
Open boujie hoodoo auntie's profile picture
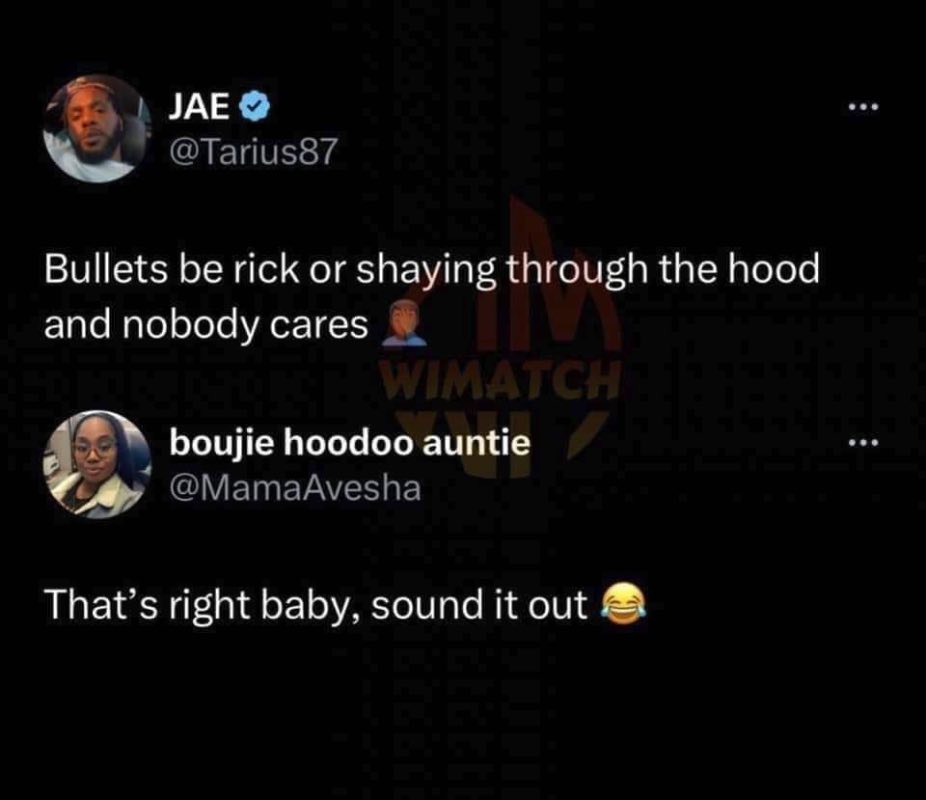point(97,464)
